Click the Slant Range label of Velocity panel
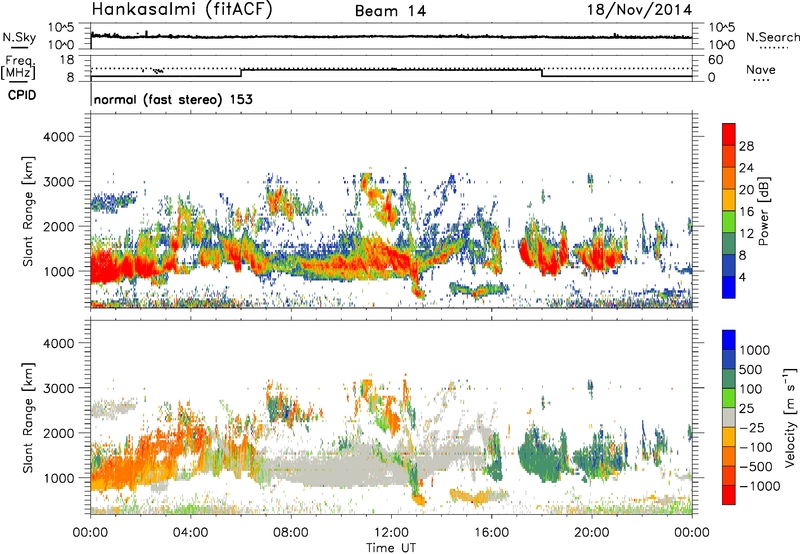Image resolution: width=800 pixels, height=554 pixels. (28, 417)
